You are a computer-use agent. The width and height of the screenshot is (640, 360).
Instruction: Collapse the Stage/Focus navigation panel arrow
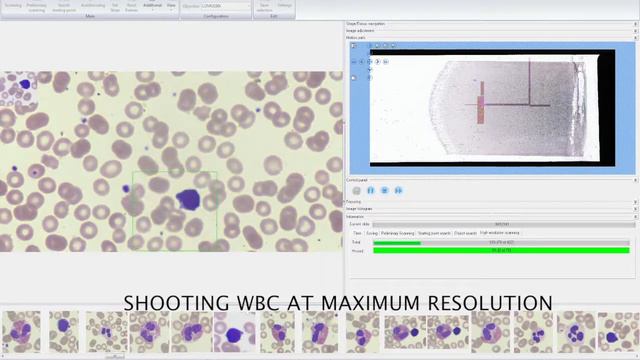click(635, 24)
